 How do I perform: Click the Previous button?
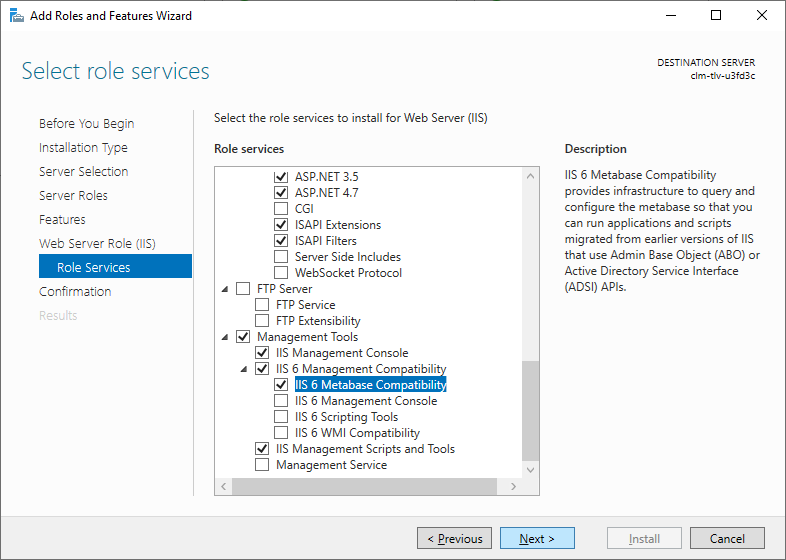454,538
